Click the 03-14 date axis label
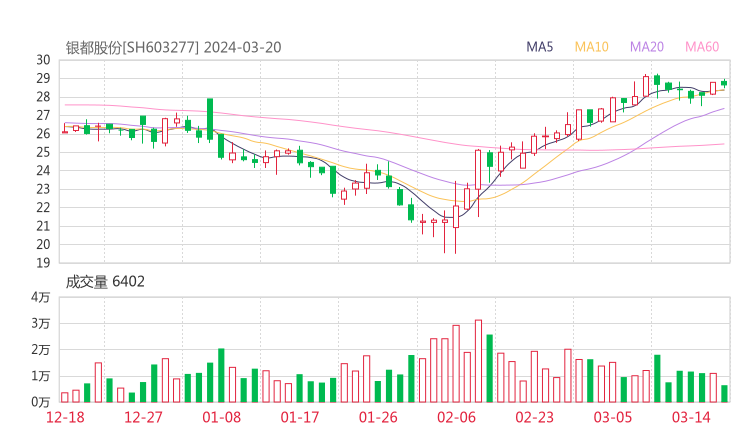 [x=691, y=417]
